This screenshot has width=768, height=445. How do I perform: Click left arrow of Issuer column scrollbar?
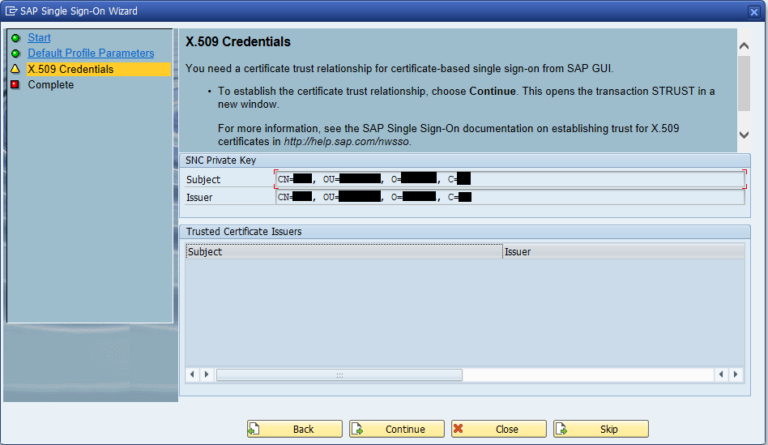point(721,375)
